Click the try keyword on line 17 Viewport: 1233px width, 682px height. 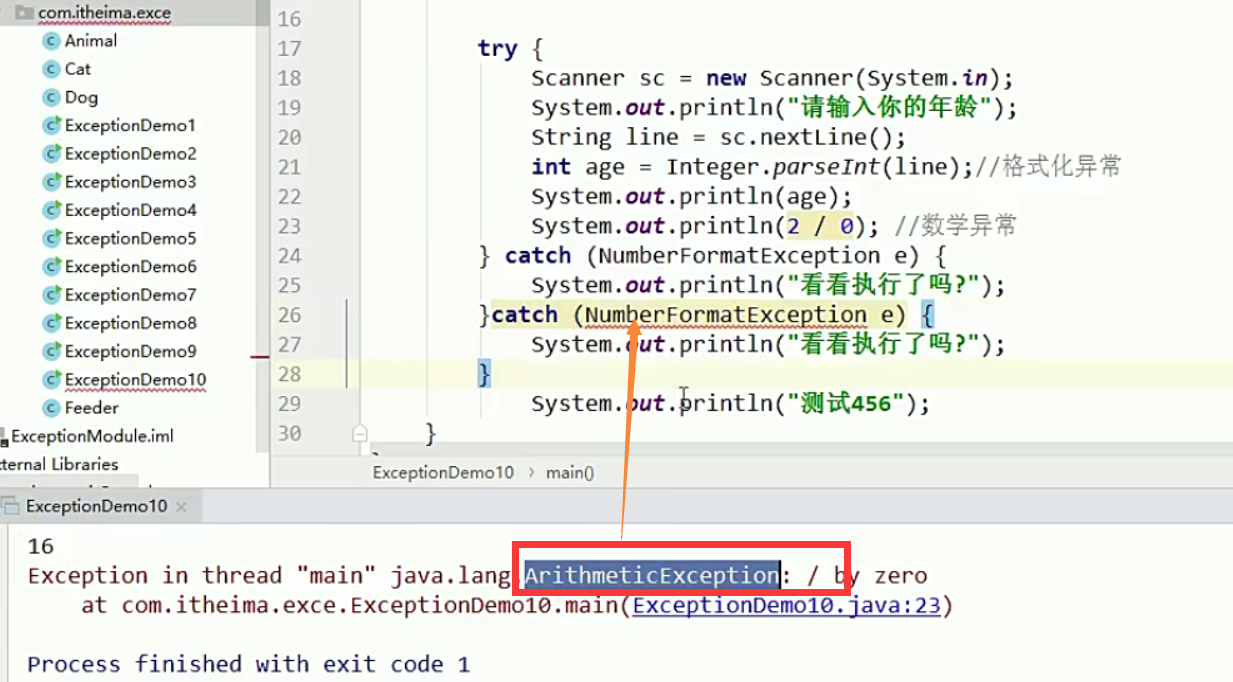click(x=497, y=48)
